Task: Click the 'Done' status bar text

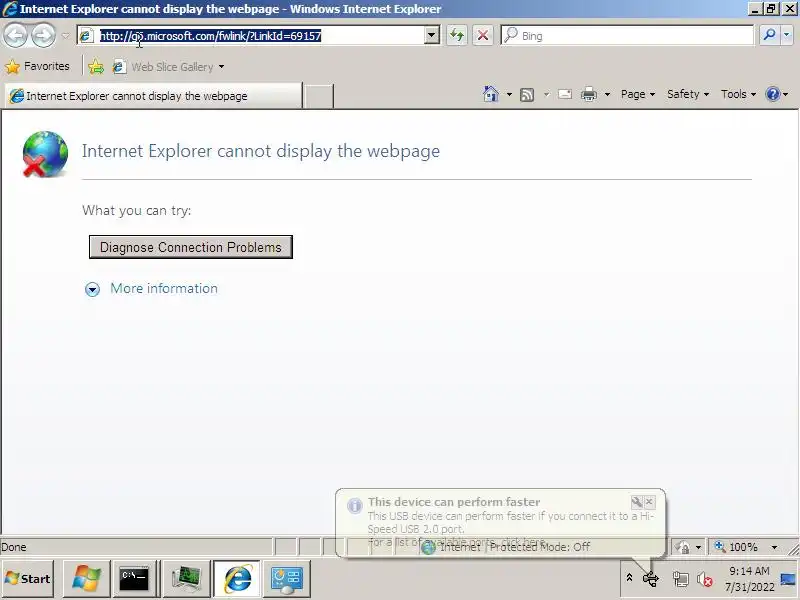Action: tap(14, 547)
